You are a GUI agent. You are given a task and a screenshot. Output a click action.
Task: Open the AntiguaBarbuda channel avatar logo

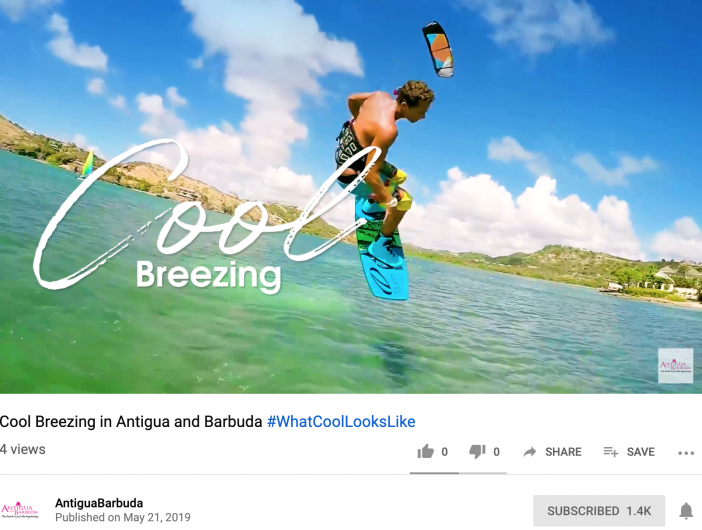pyautogui.click(x=20, y=510)
